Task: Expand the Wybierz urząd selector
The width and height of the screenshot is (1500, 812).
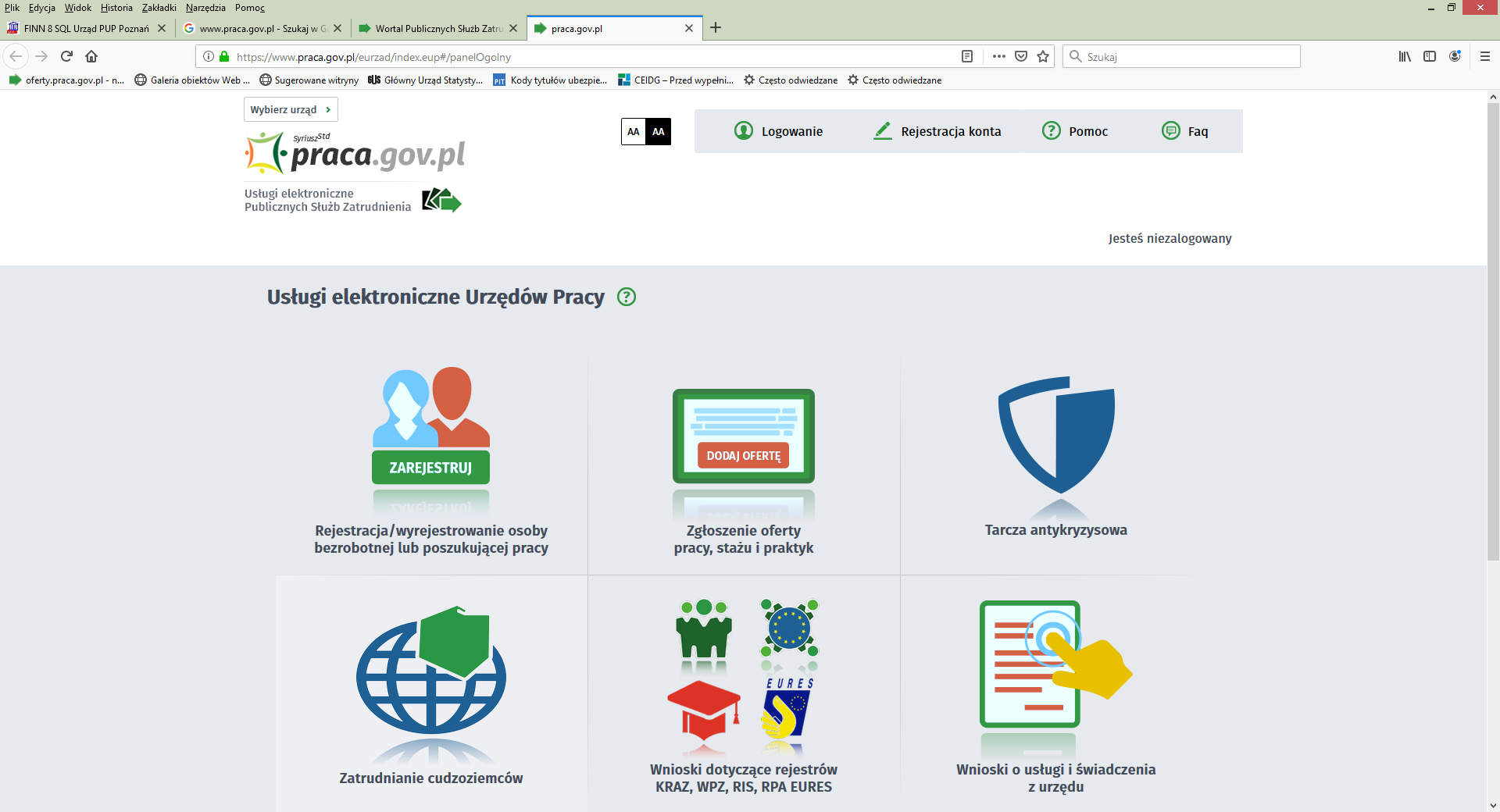Action: coord(291,109)
